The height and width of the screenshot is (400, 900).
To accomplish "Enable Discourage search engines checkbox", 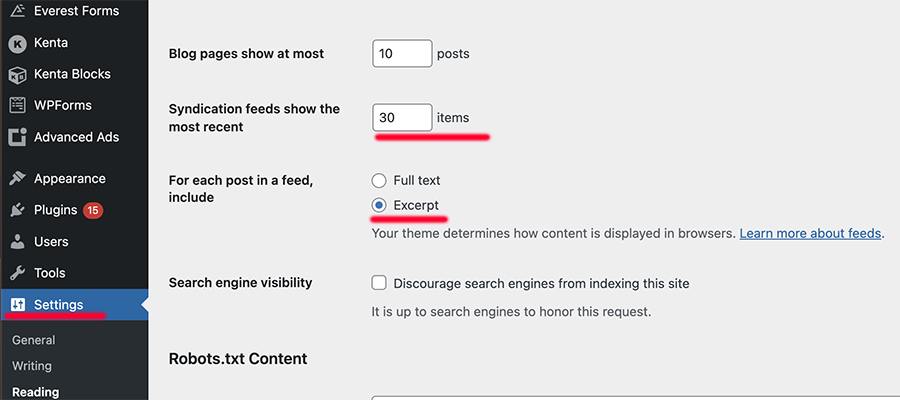I will point(379,283).
